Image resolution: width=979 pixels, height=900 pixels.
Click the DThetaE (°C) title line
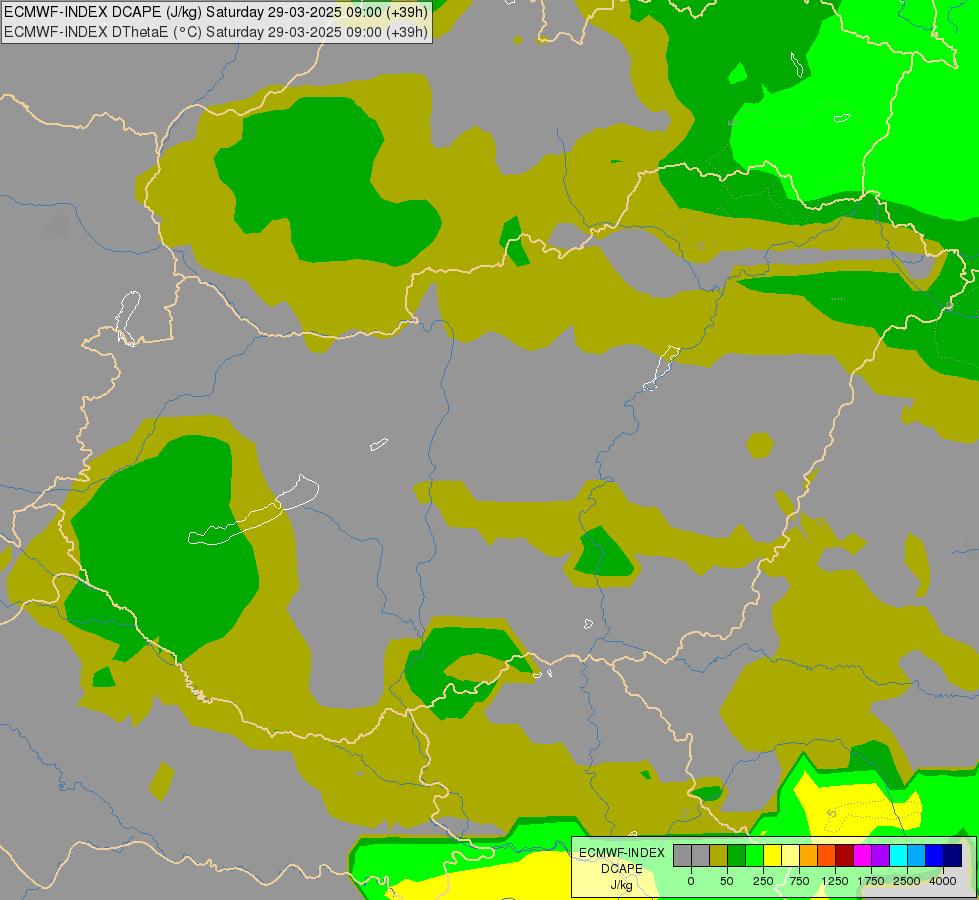click(x=216, y=31)
